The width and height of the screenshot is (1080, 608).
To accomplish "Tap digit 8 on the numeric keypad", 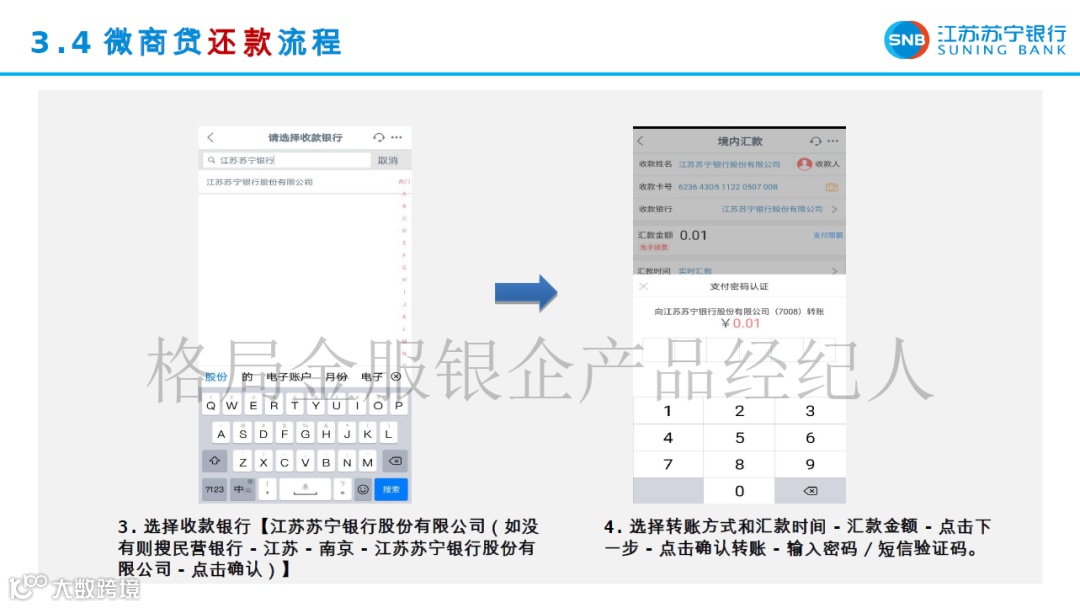I will coord(739,465).
